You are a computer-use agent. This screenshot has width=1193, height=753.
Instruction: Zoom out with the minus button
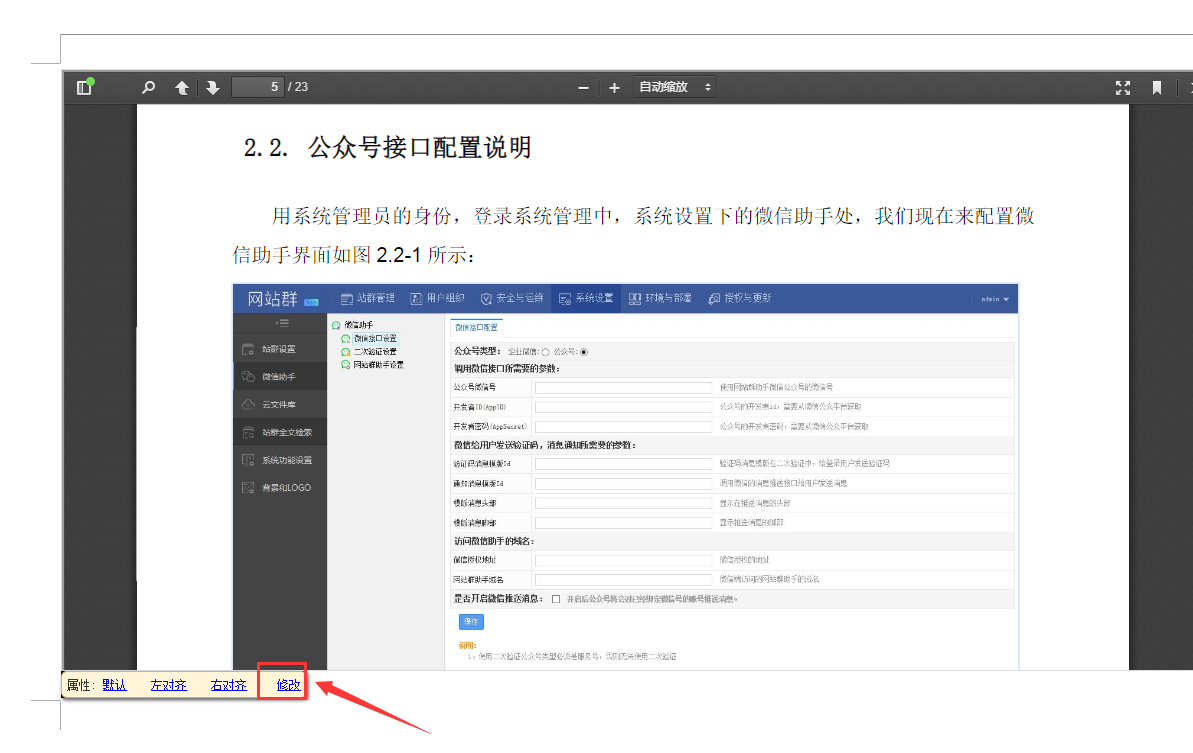584,88
